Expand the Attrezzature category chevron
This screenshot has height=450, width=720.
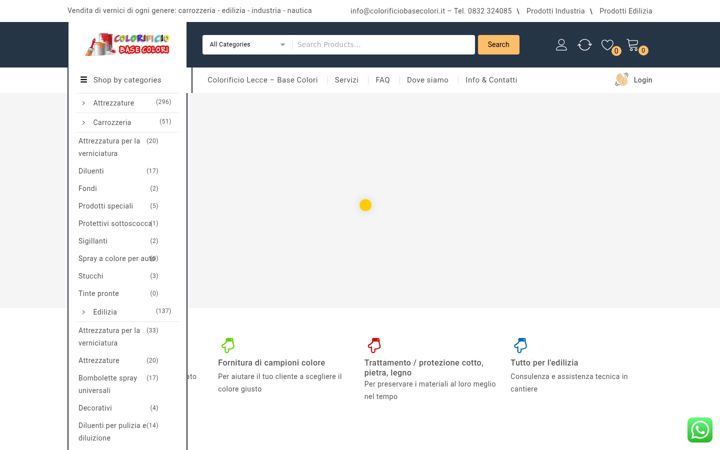pyautogui.click(x=84, y=103)
